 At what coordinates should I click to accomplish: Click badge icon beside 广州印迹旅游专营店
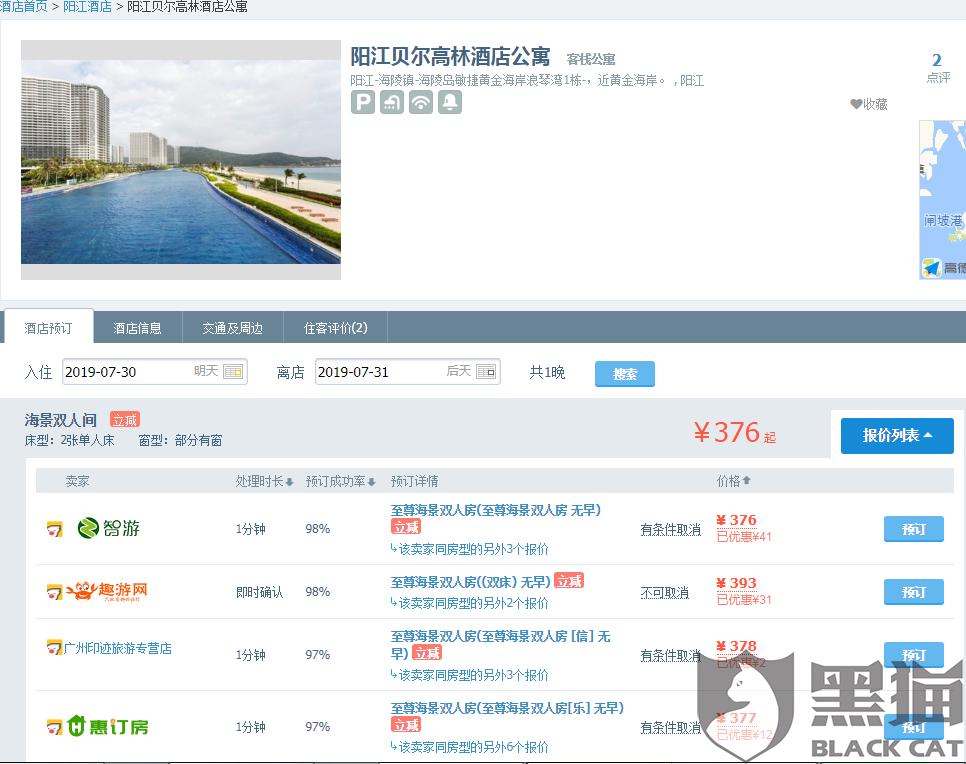pyautogui.click(x=55, y=648)
